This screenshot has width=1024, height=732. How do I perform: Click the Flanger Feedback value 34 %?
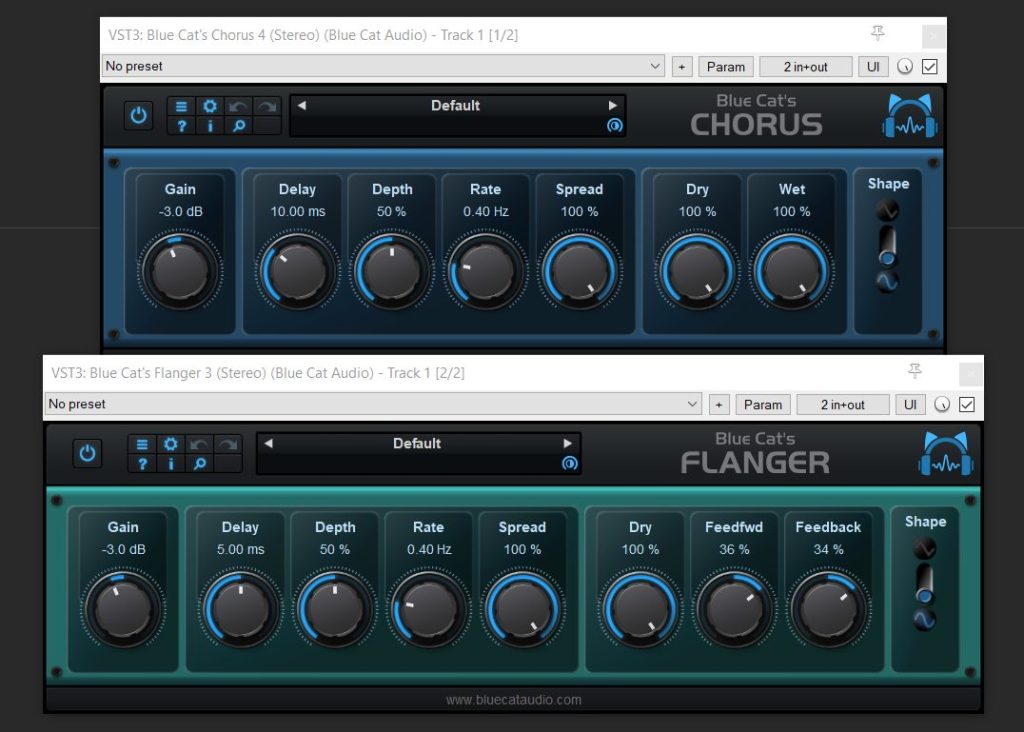coord(828,550)
